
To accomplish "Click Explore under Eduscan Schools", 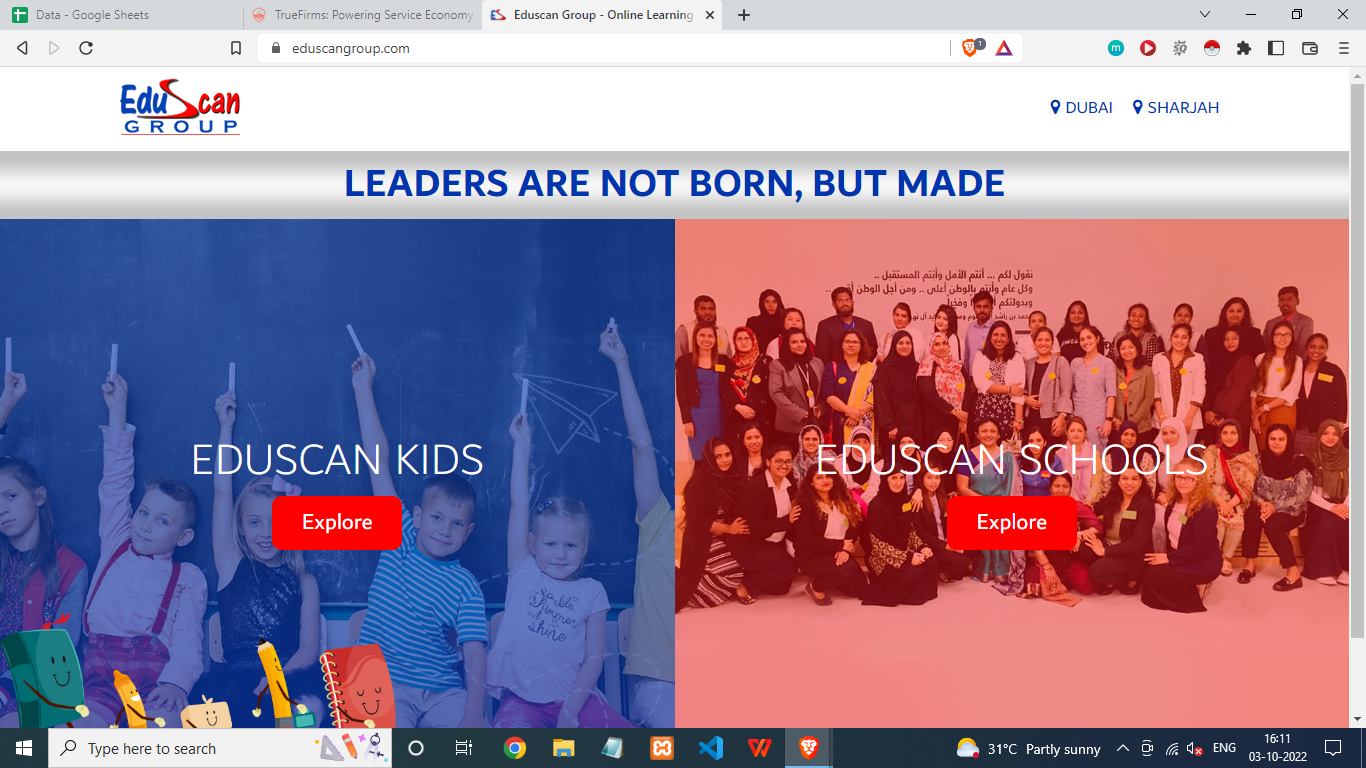I will point(1012,522).
